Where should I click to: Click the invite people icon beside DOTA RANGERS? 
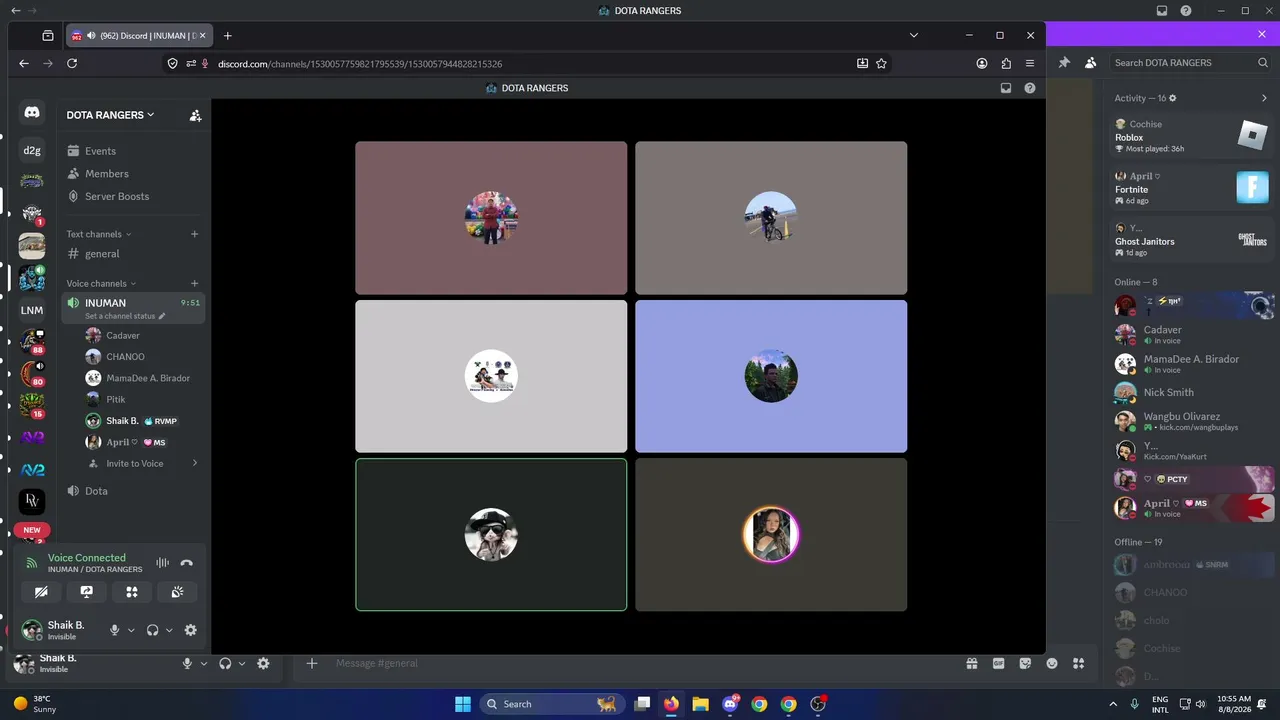pyautogui.click(x=195, y=115)
